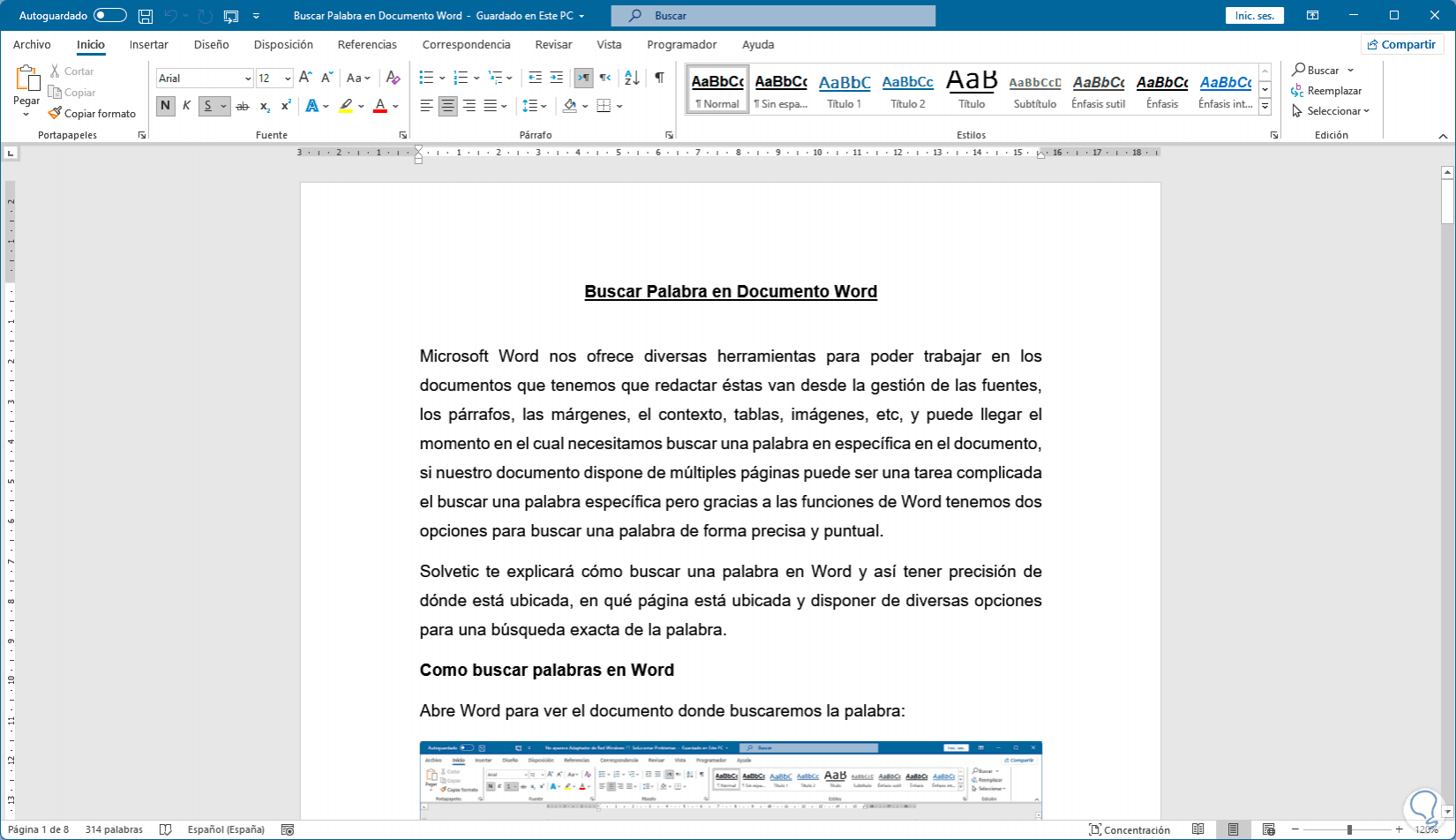Viewport: 1456px width, 840px height.
Task: Adjust the zoom slider handle
Action: (x=1349, y=829)
